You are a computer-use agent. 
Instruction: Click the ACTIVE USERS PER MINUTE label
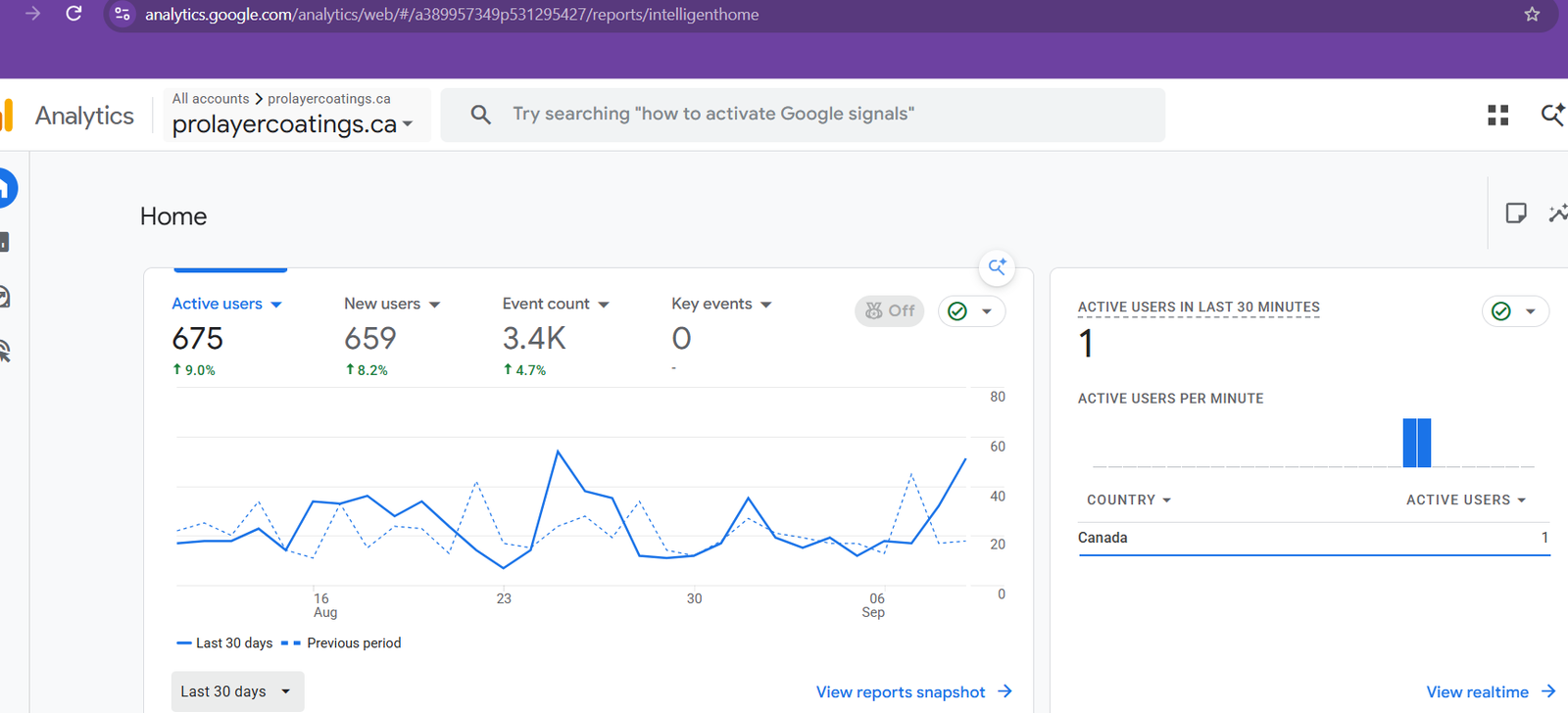1170,399
